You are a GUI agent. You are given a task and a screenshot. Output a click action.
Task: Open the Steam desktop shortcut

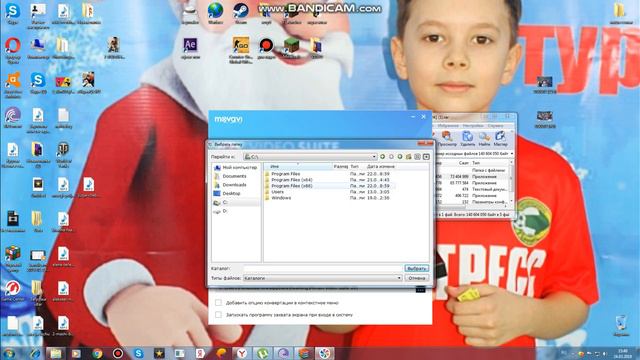(241, 13)
